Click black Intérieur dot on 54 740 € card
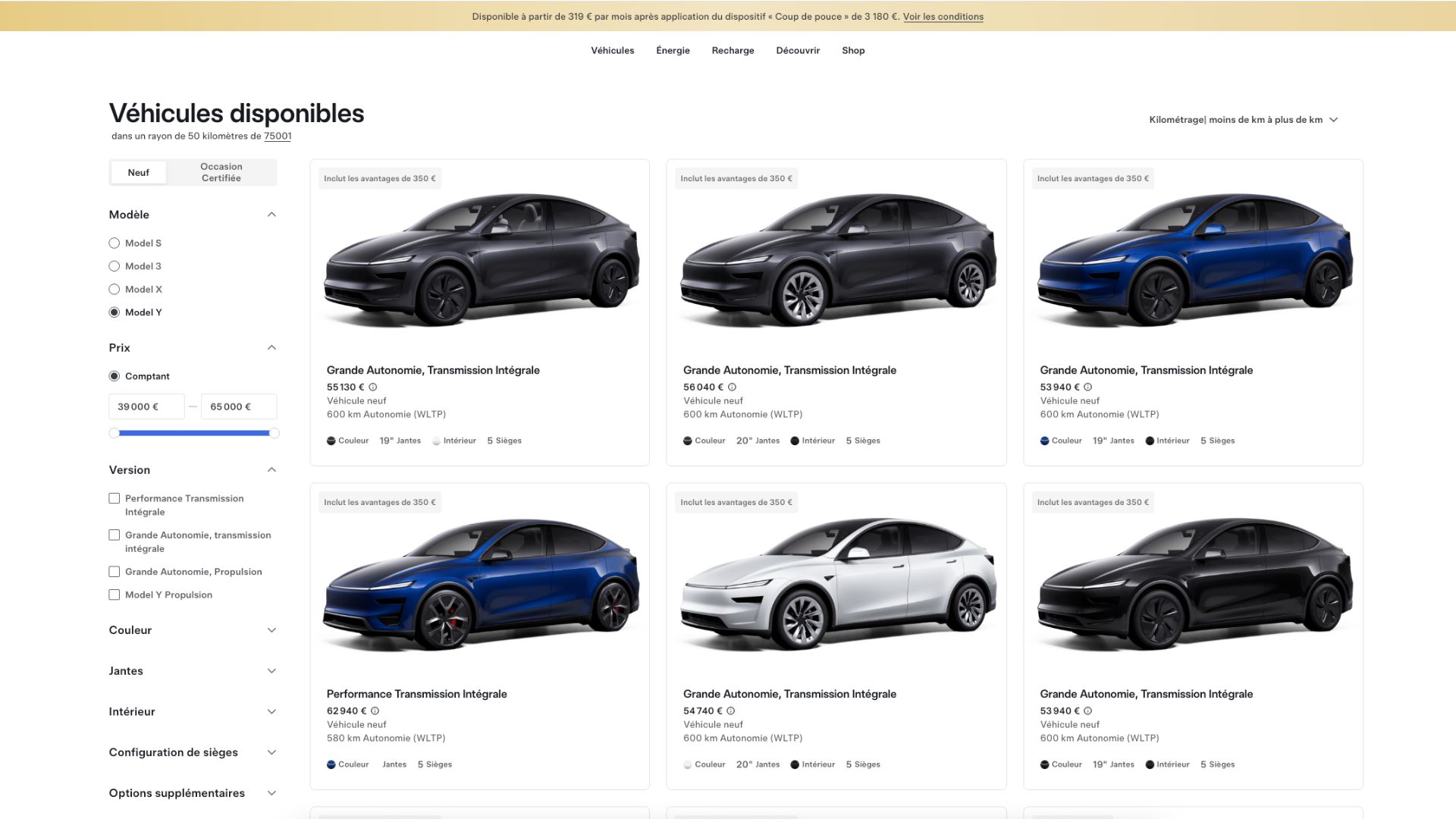 795,764
